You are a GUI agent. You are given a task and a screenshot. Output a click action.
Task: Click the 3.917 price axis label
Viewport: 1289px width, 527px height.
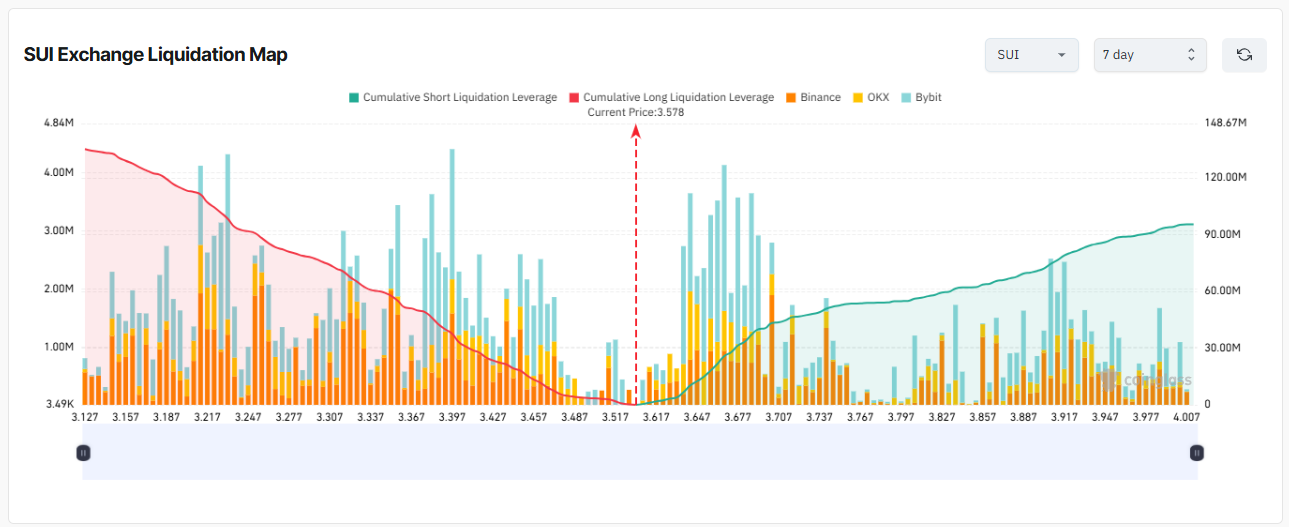click(x=1066, y=416)
